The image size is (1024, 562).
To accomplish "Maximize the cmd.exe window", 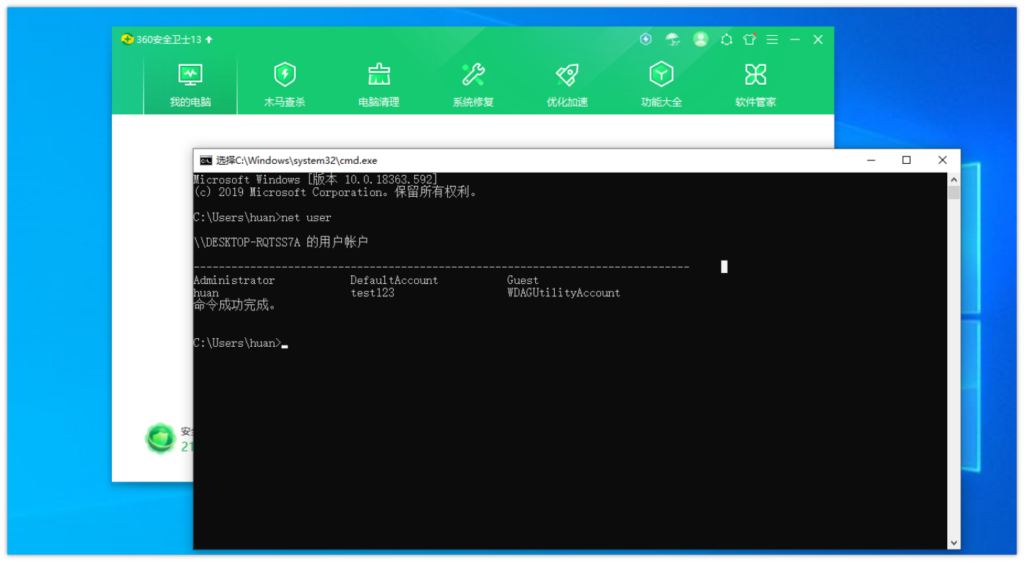I will [x=906, y=160].
